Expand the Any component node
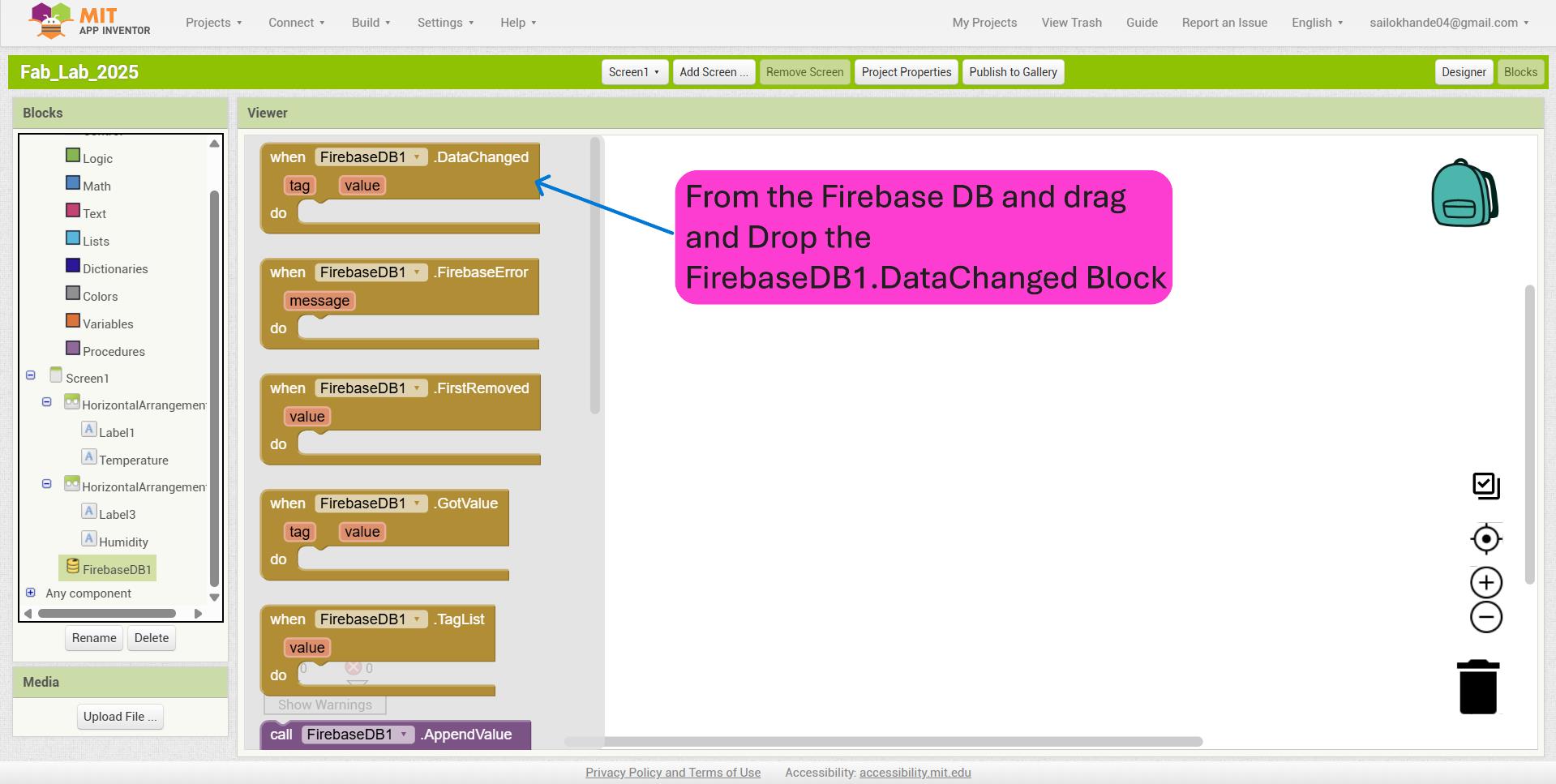Image resolution: width=1556 pixels, height=784 pixels. click(31, 593)
